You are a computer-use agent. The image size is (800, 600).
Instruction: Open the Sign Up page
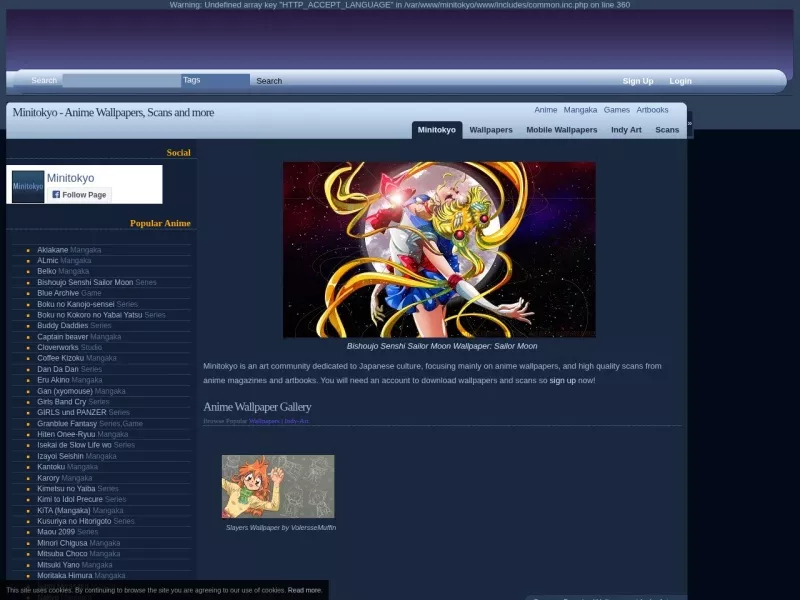click(x=638, y=81)
